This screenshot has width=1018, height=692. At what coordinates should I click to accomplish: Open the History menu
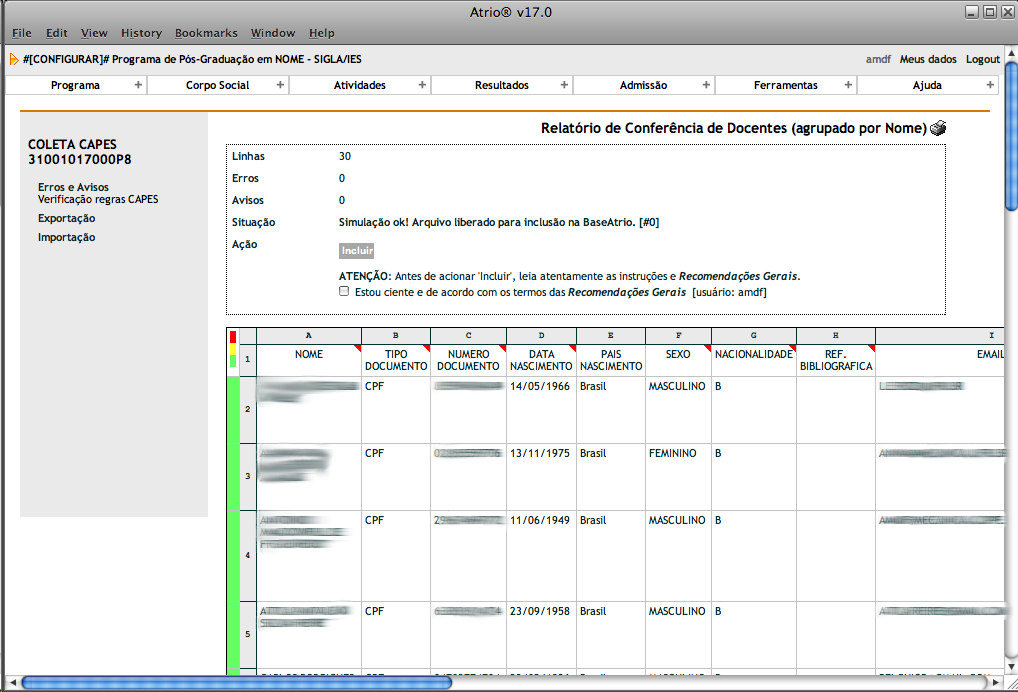tap(141, 33)
